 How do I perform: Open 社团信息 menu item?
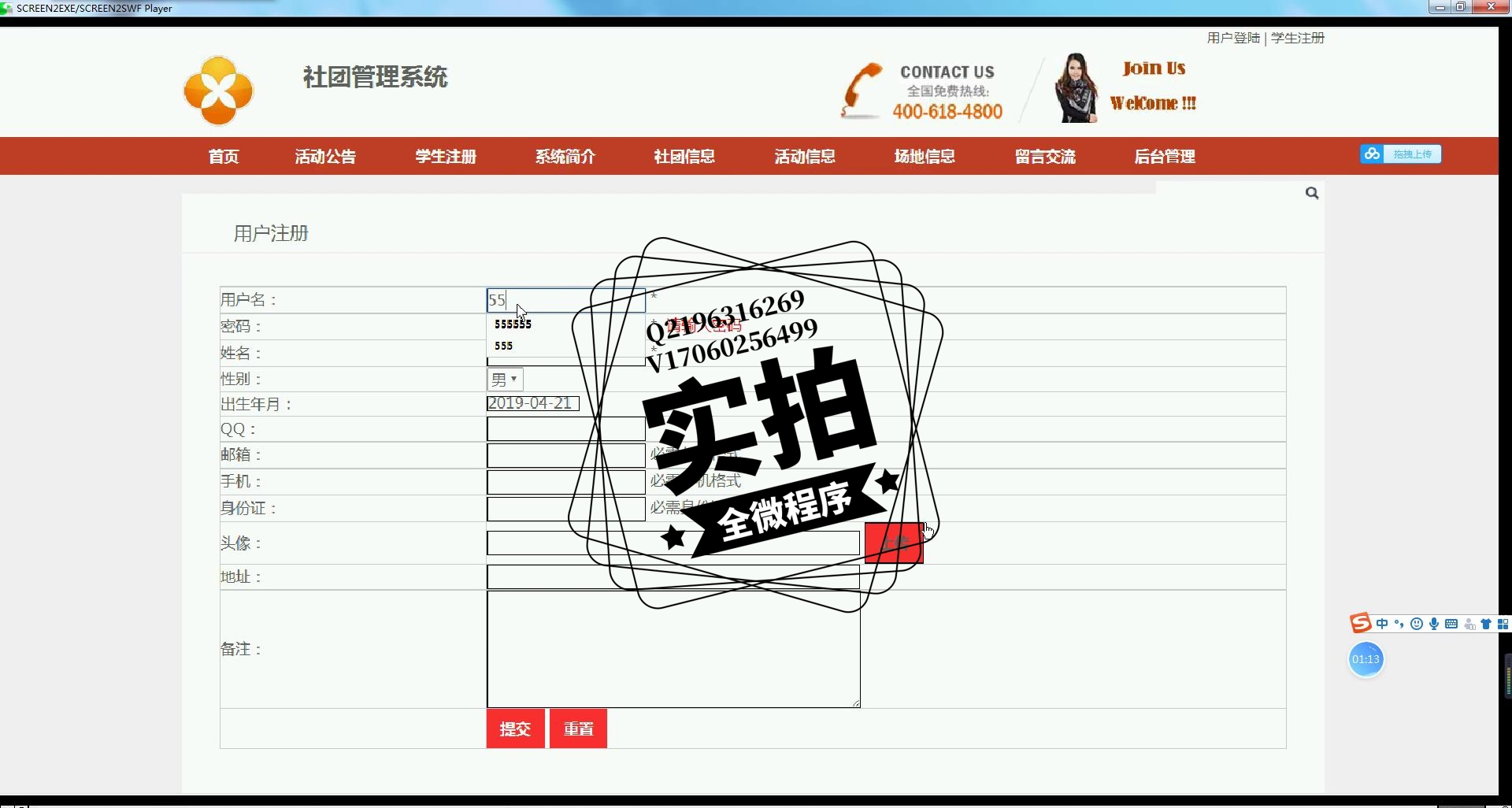point(684,156)
